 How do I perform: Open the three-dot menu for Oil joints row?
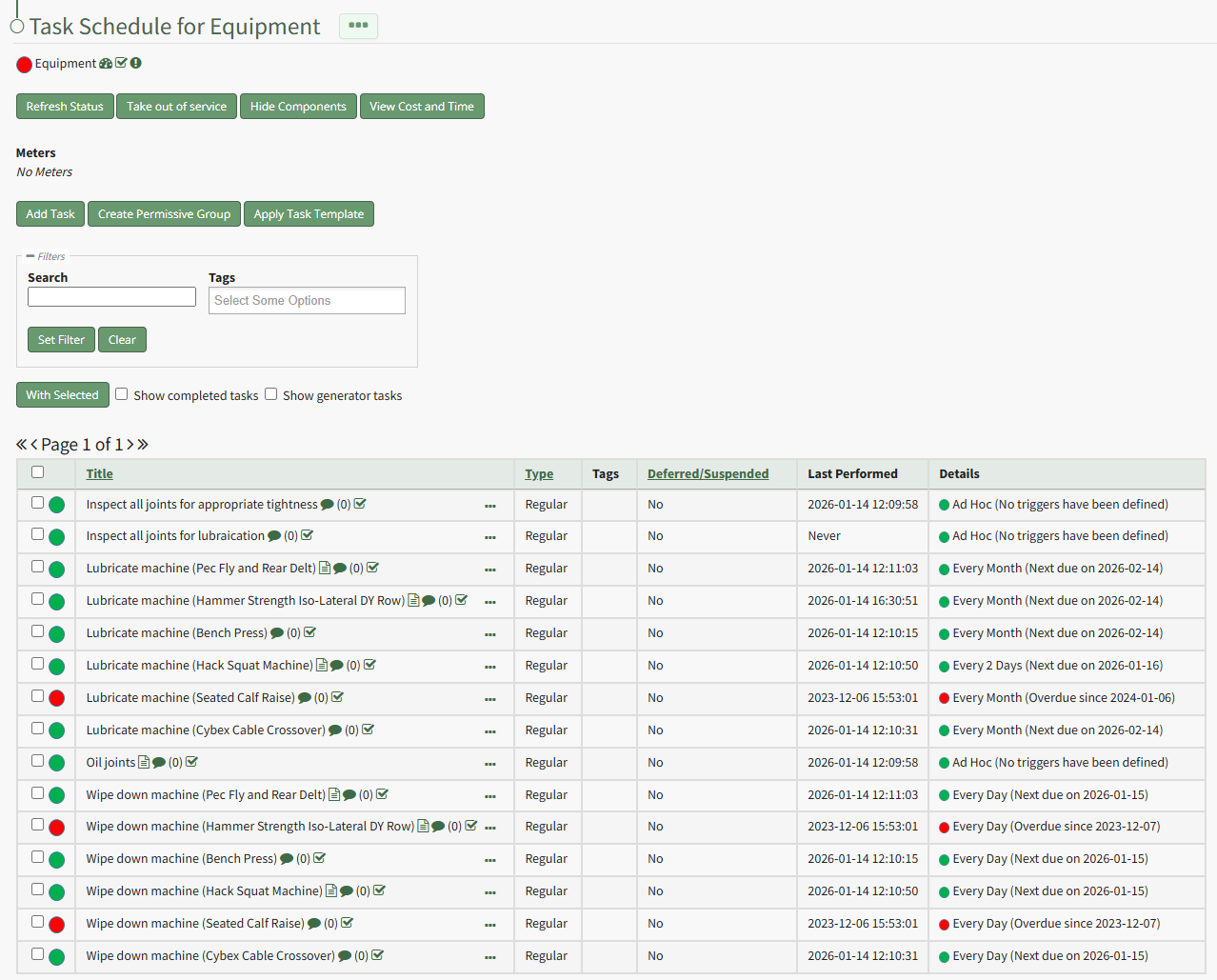point(490,764)
